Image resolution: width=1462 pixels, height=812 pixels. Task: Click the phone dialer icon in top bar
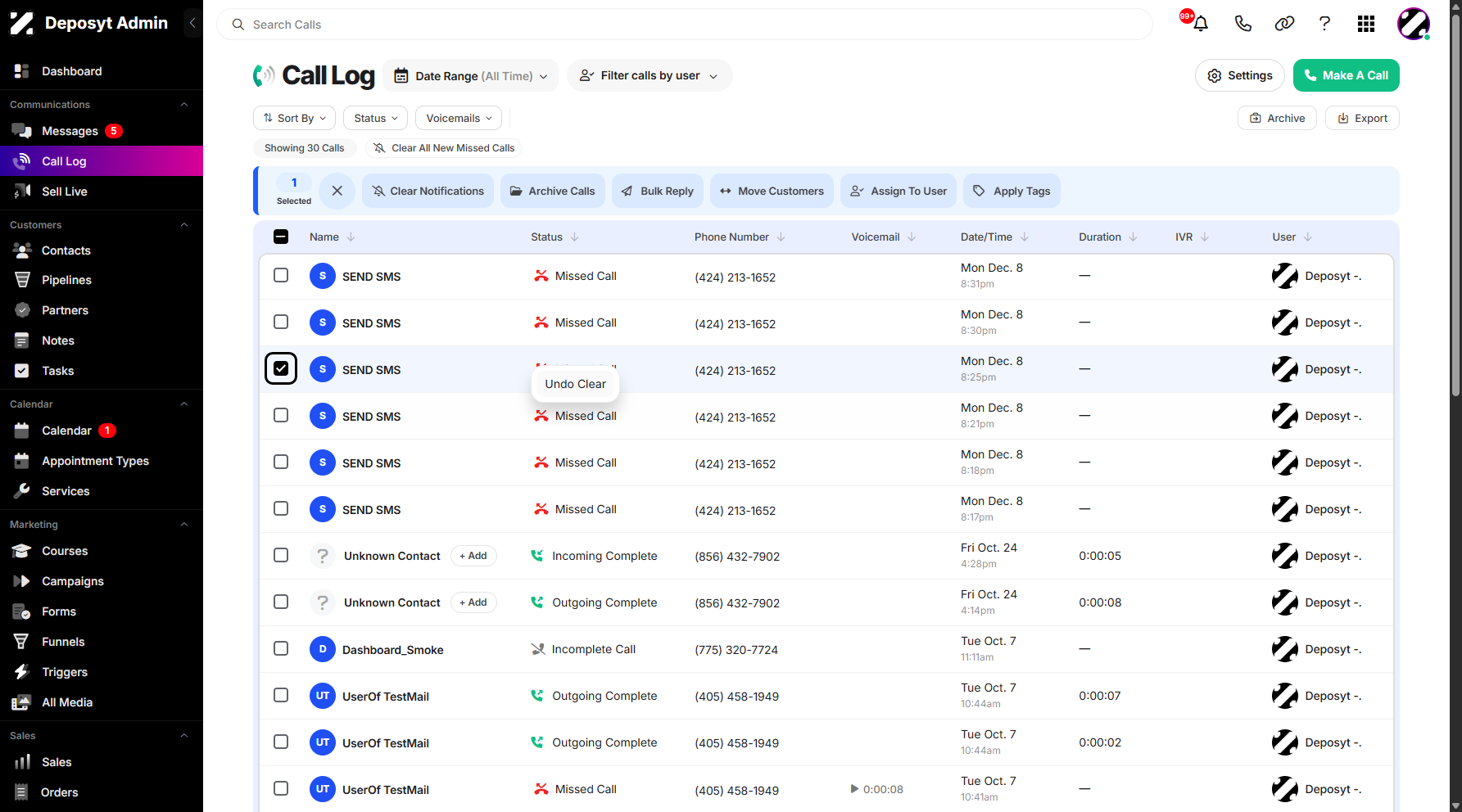tap(1242, 24)
